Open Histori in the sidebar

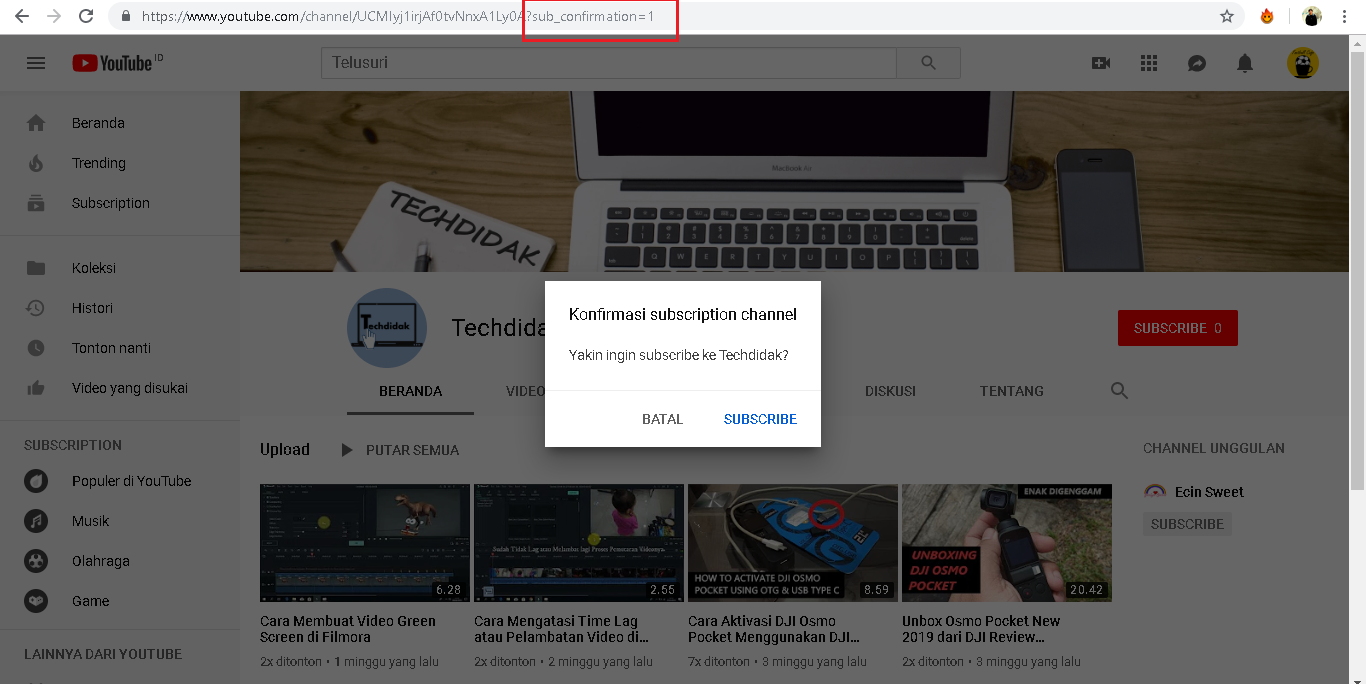point(91,307)
